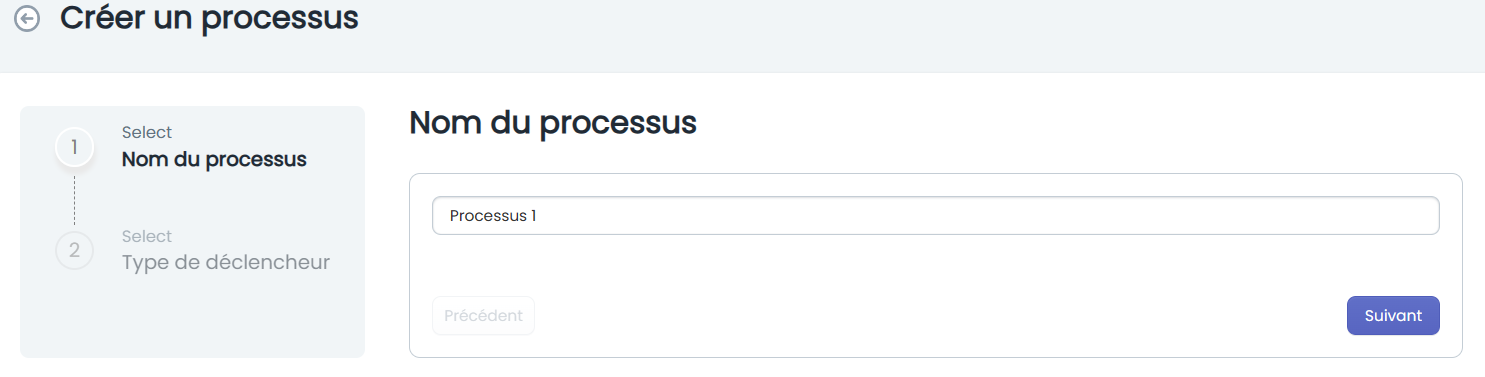Viewport: 1485px width, 377px height.
Task: Click the digit '1' in the name field
Action: coord(534,215)
